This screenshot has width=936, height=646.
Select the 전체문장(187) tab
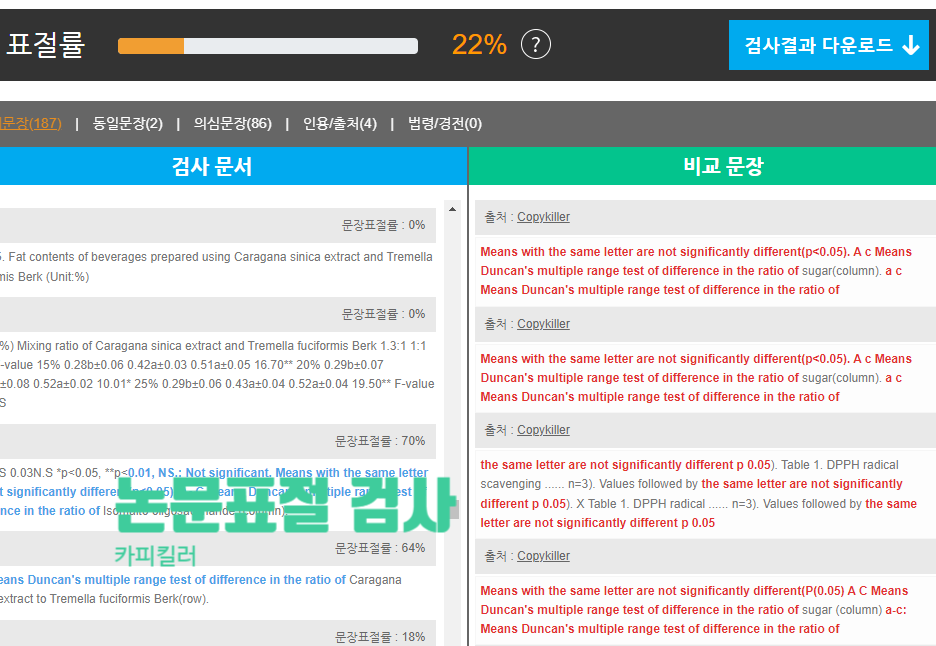pyautogui.click(x=30, y=124)
